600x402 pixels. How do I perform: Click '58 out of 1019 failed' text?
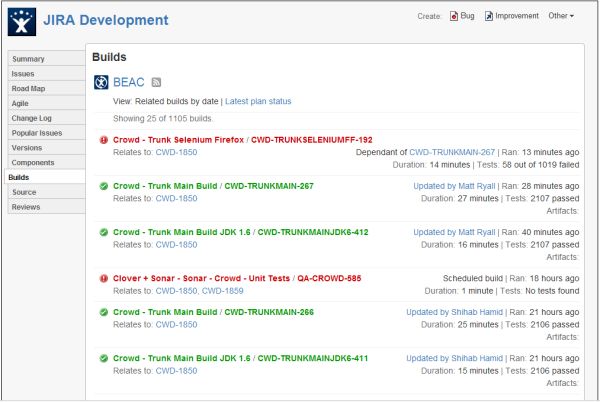(540, 165)
